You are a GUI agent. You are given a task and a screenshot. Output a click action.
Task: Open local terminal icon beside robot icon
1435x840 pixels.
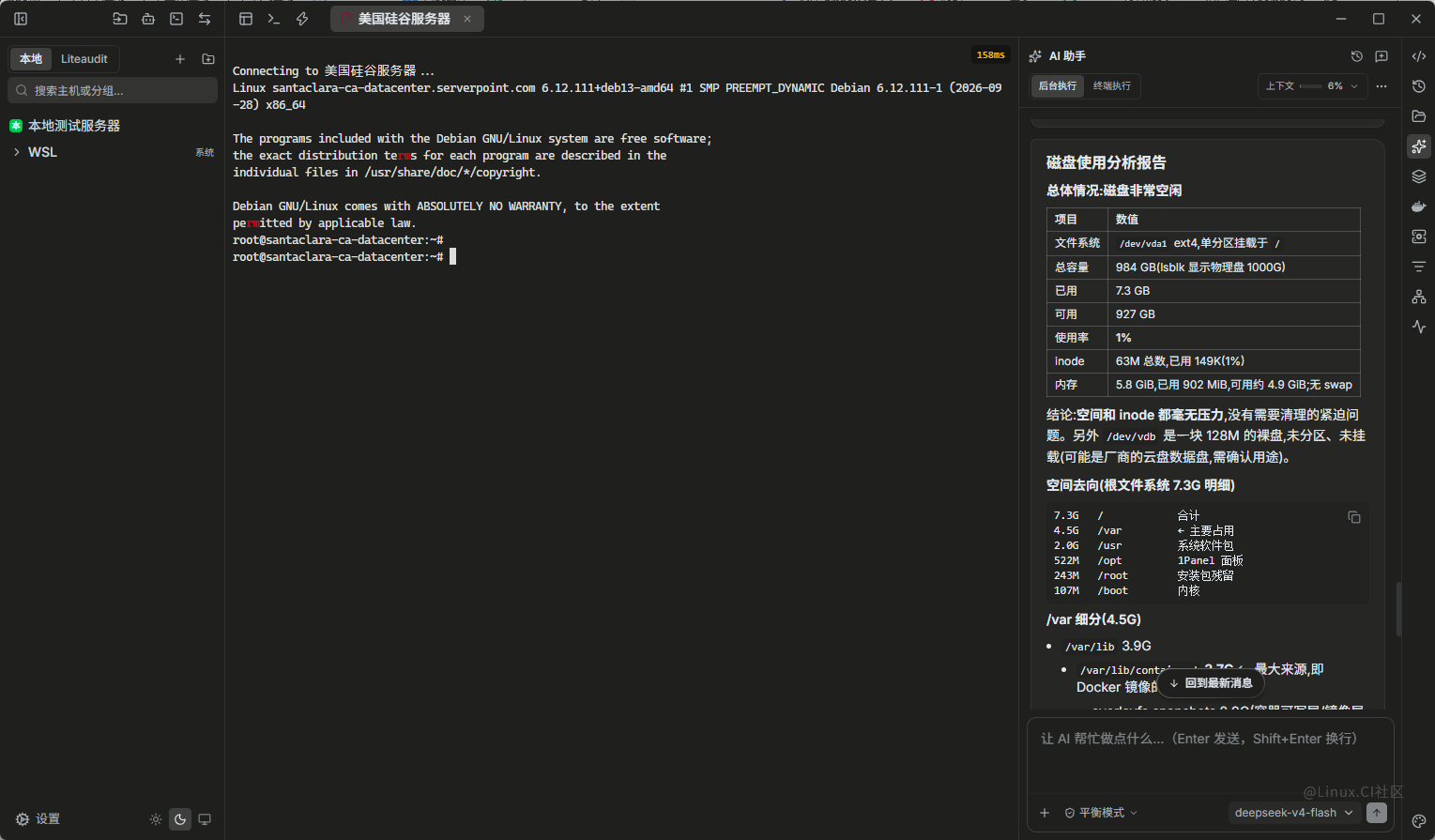coord(176,19)
